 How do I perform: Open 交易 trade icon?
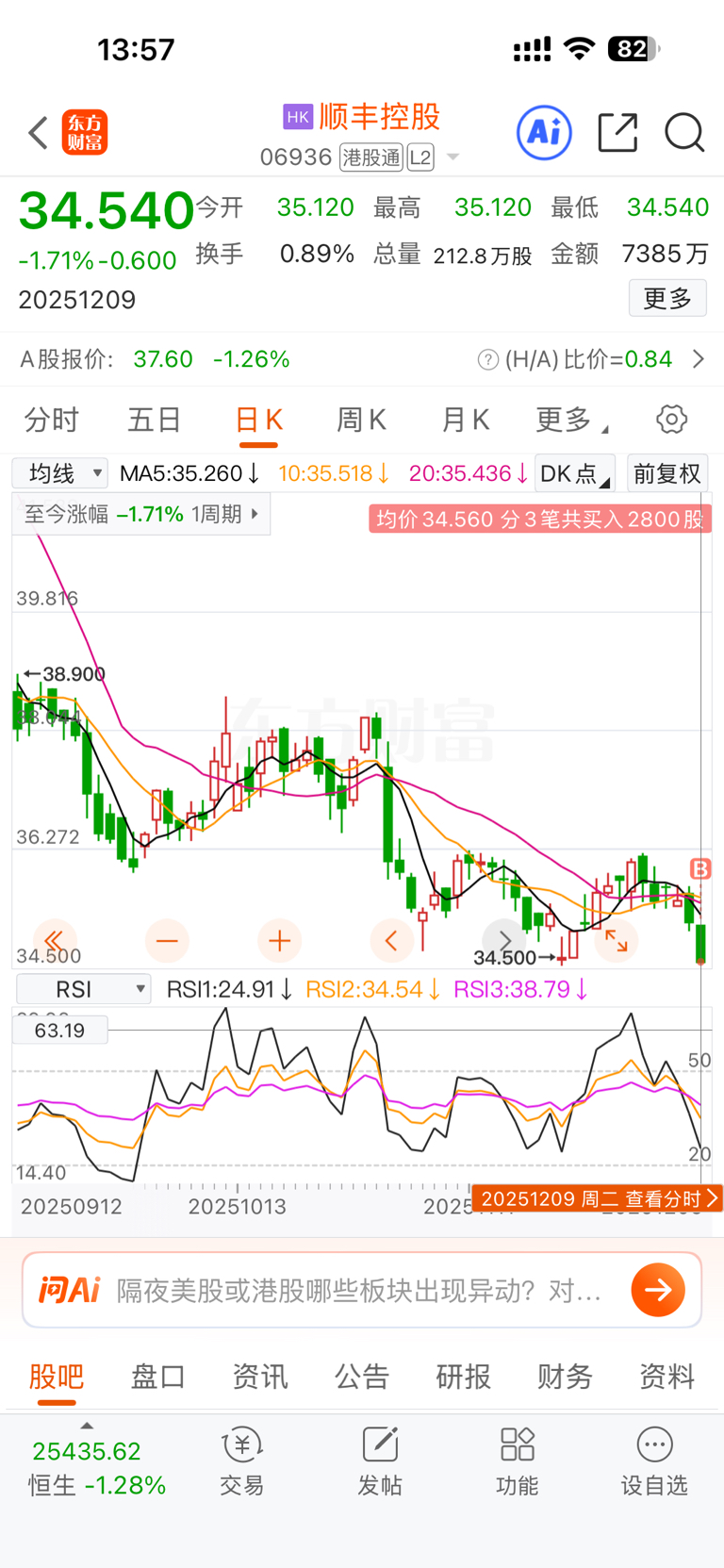click(x=241, y=1461)
